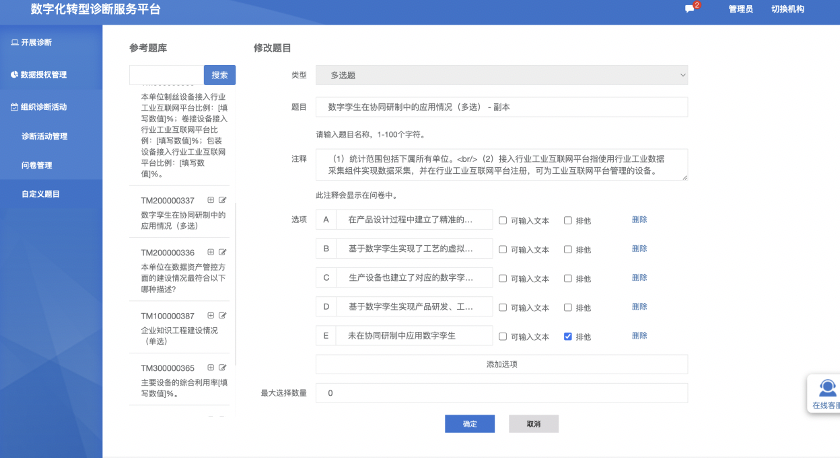Screen dimensions: 840x458
Task: Edit question TM200000337 via pencil icon
Action: [222, 200]
